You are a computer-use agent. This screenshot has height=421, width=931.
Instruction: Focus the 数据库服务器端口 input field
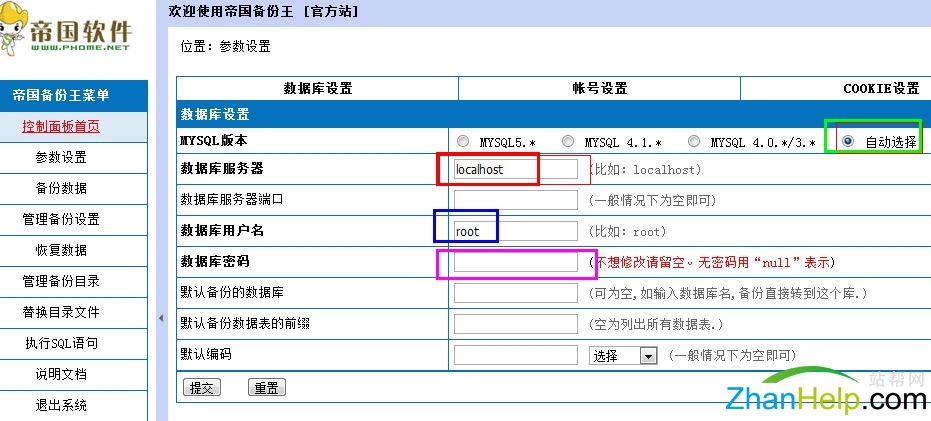(x=515, y=200)
